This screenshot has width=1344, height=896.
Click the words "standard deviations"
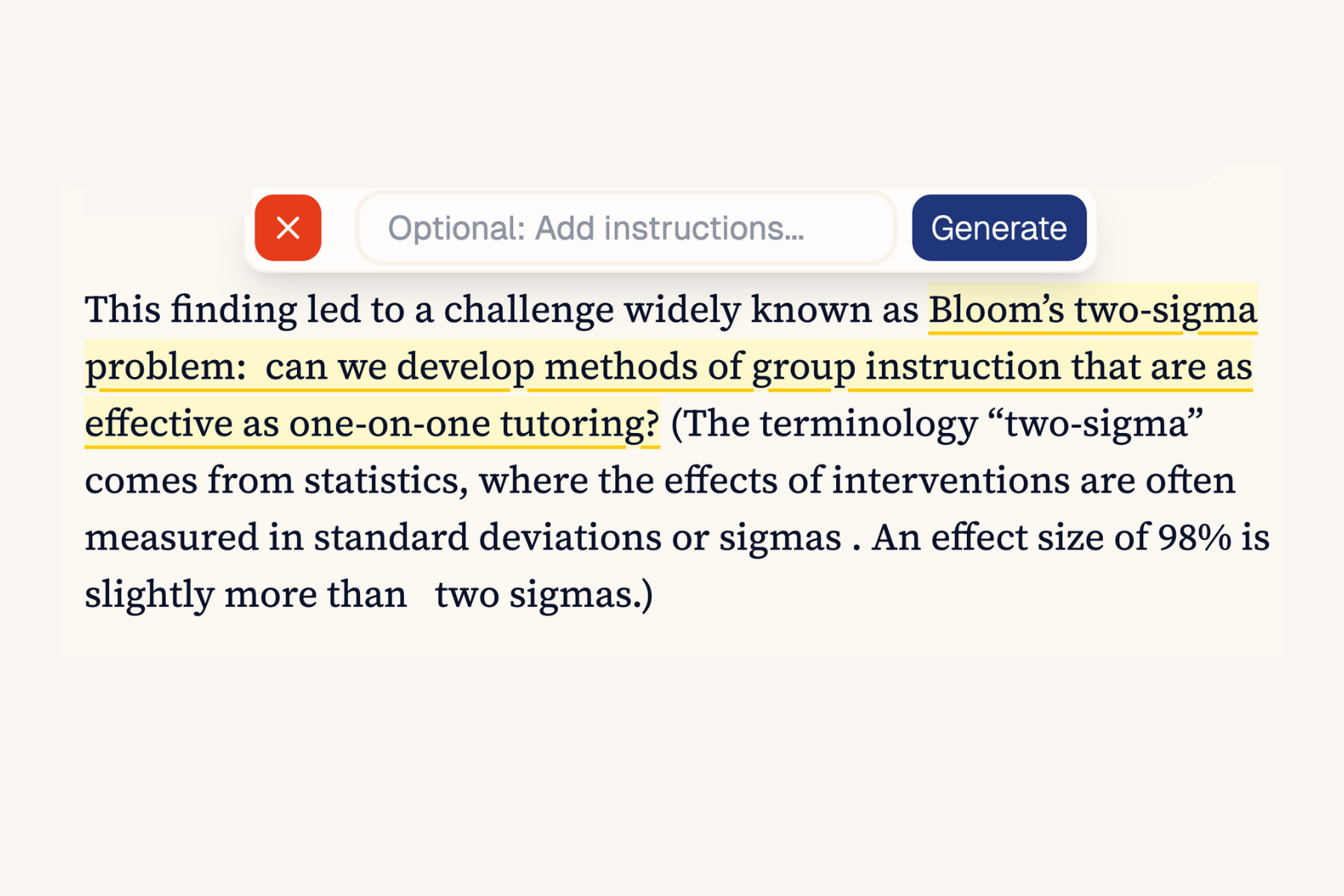487,538
